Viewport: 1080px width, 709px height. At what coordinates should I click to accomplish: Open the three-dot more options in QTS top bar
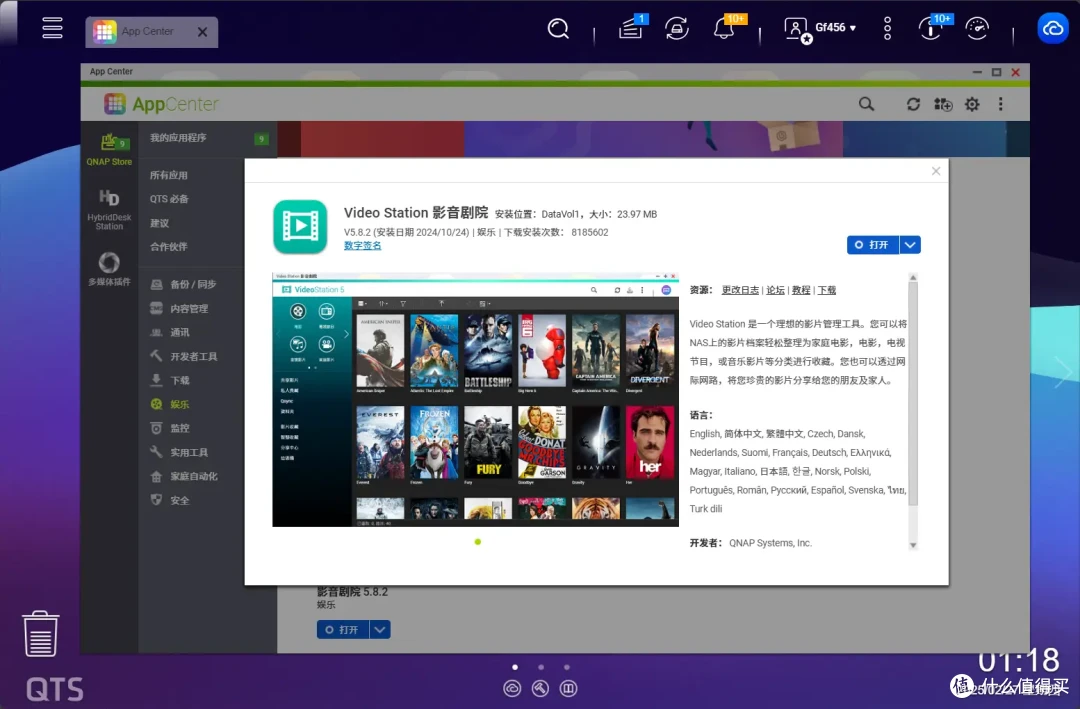tap(887, 28)
